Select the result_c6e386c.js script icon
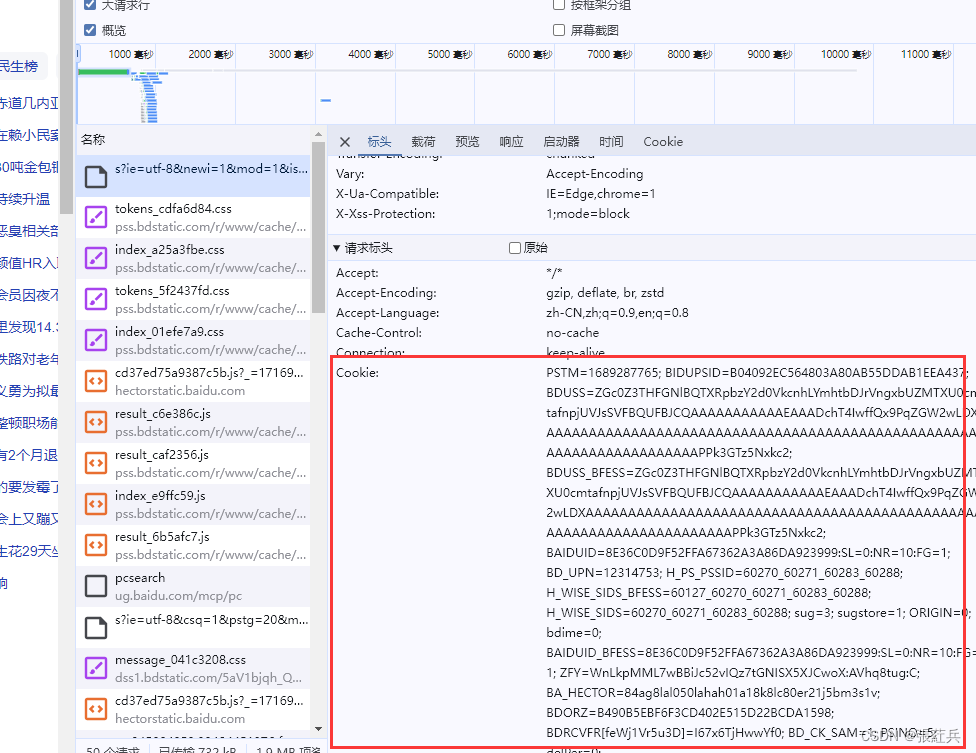The image size is (976, 753). point(94,420)
